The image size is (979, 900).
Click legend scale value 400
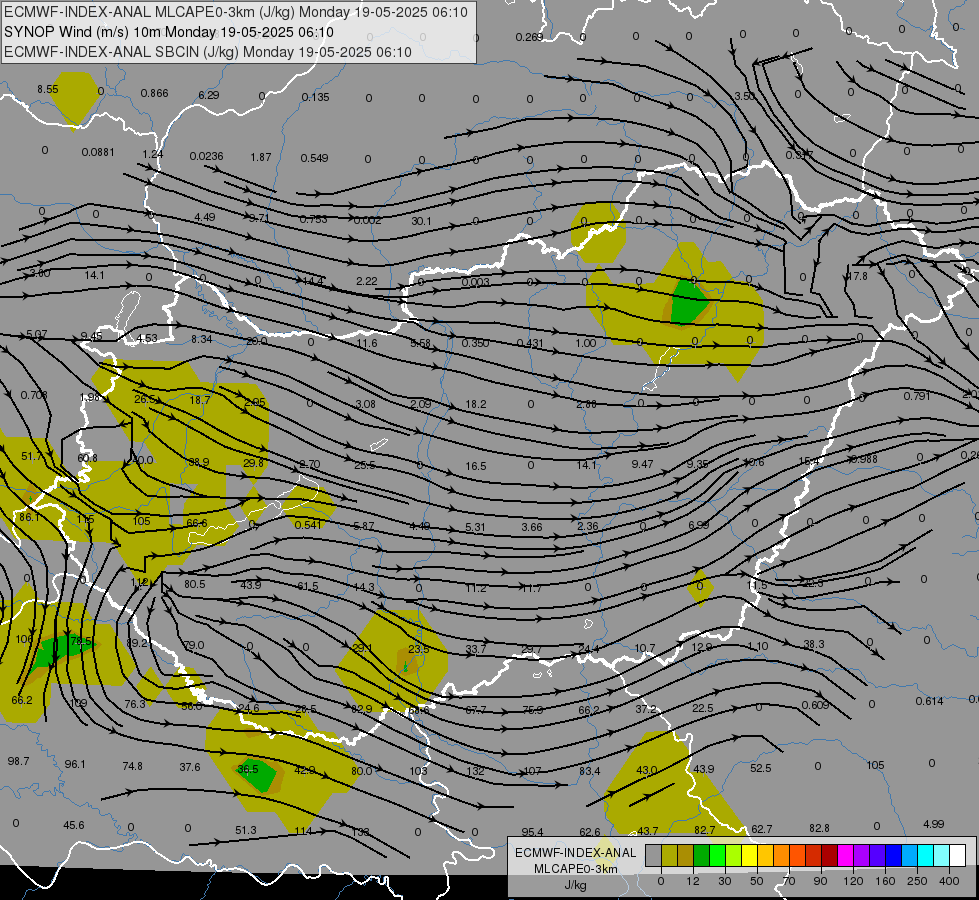[x=949, y=881]
